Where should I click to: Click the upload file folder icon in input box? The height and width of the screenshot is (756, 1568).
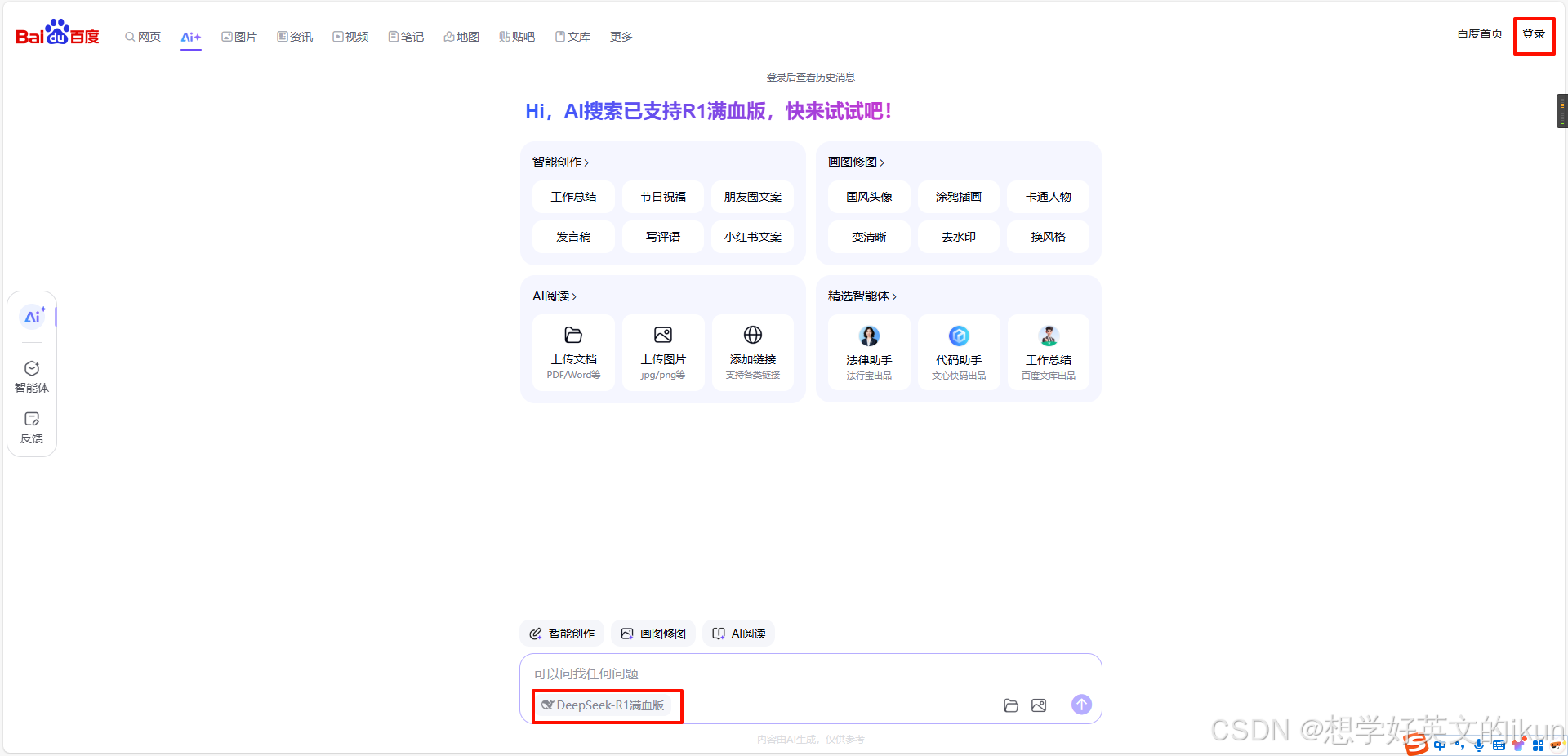click(1011, 705)
